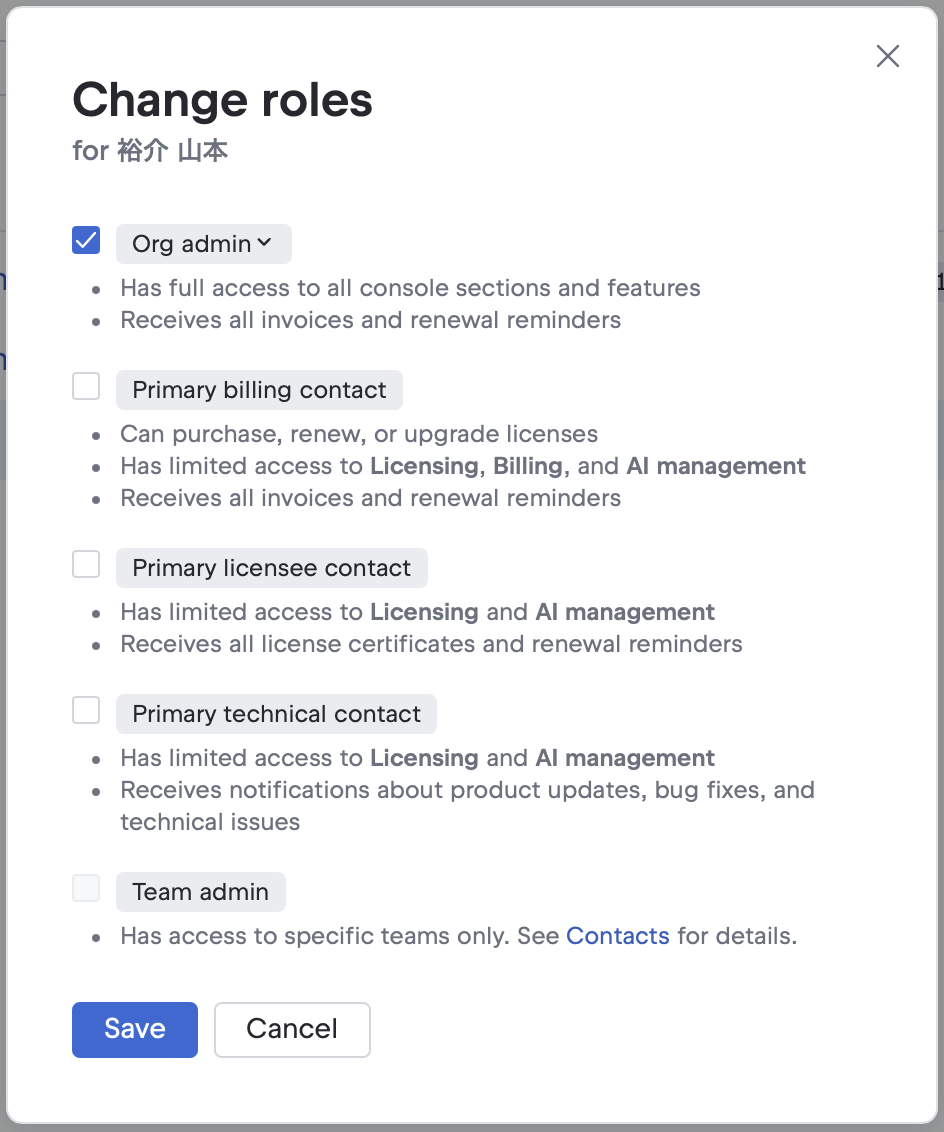Click the Primary licensee contact label
The height and width of the screenshot is (1132, 944).
coord(271,568)
